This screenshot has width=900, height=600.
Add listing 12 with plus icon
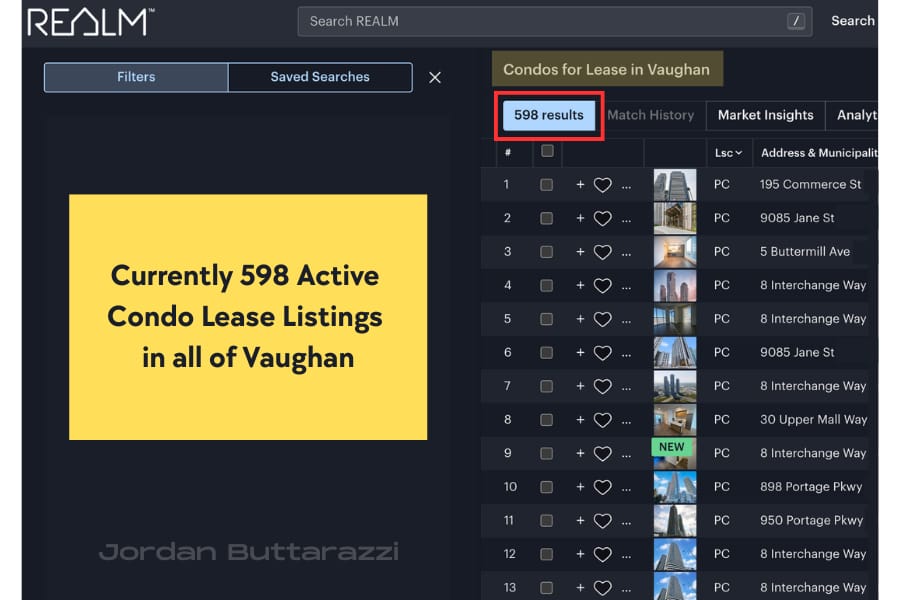[x=580, y=554]
